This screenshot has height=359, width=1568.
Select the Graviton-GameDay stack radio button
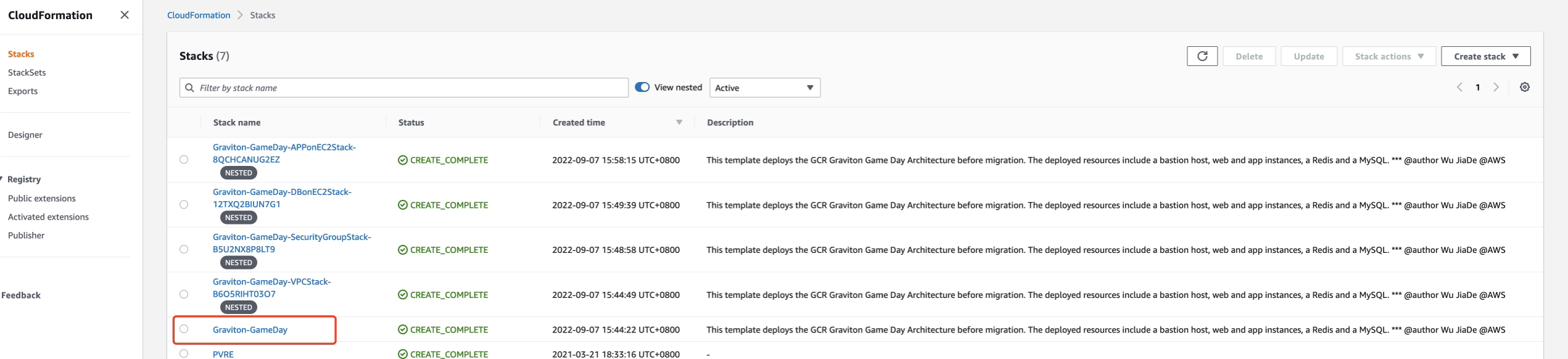184,329
